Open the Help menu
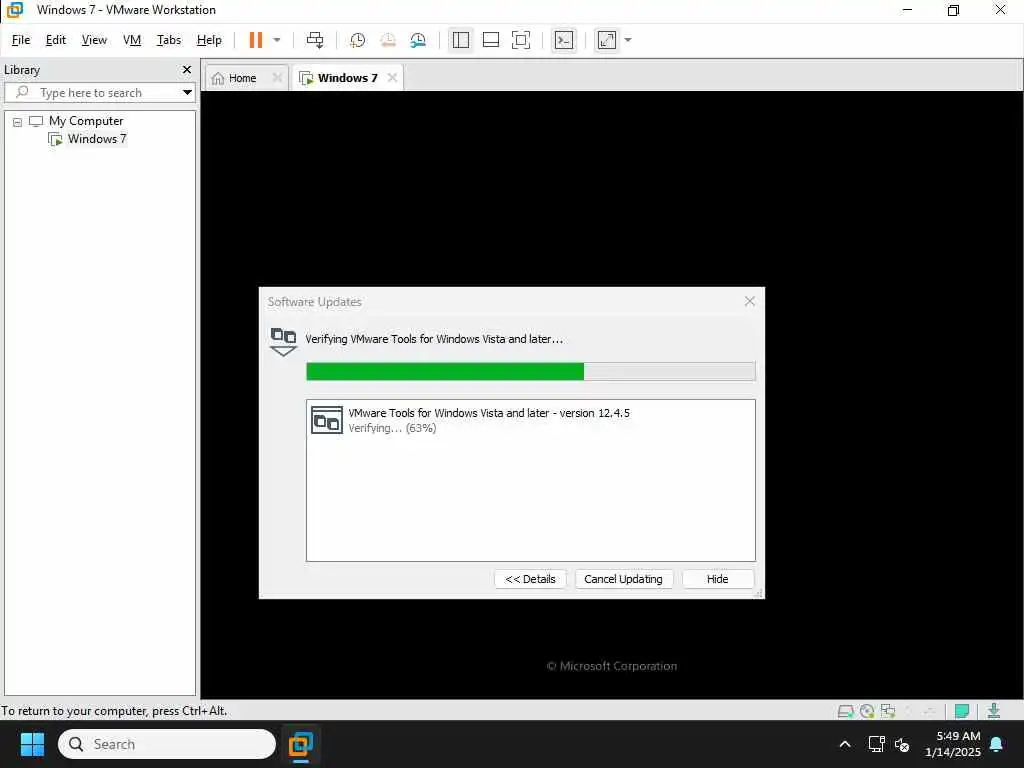Screen dimensions: 1024x768 click(209, 40)
